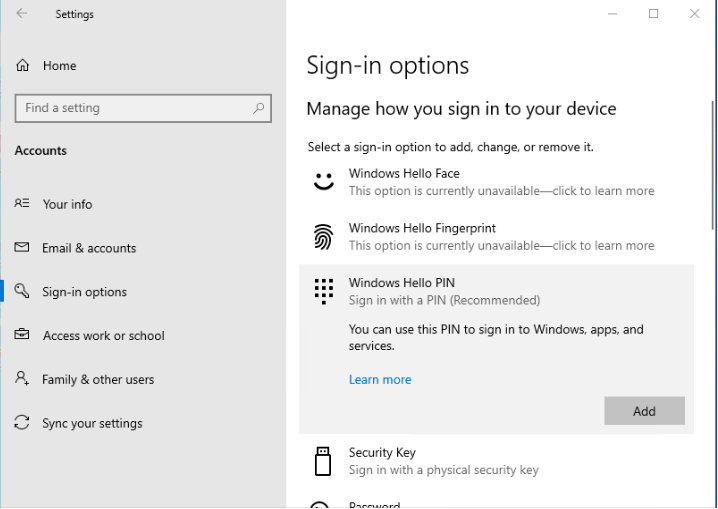Click the 'You can use this PIN' description
Viewport: 718px width, 509px height.
(496, 337)
